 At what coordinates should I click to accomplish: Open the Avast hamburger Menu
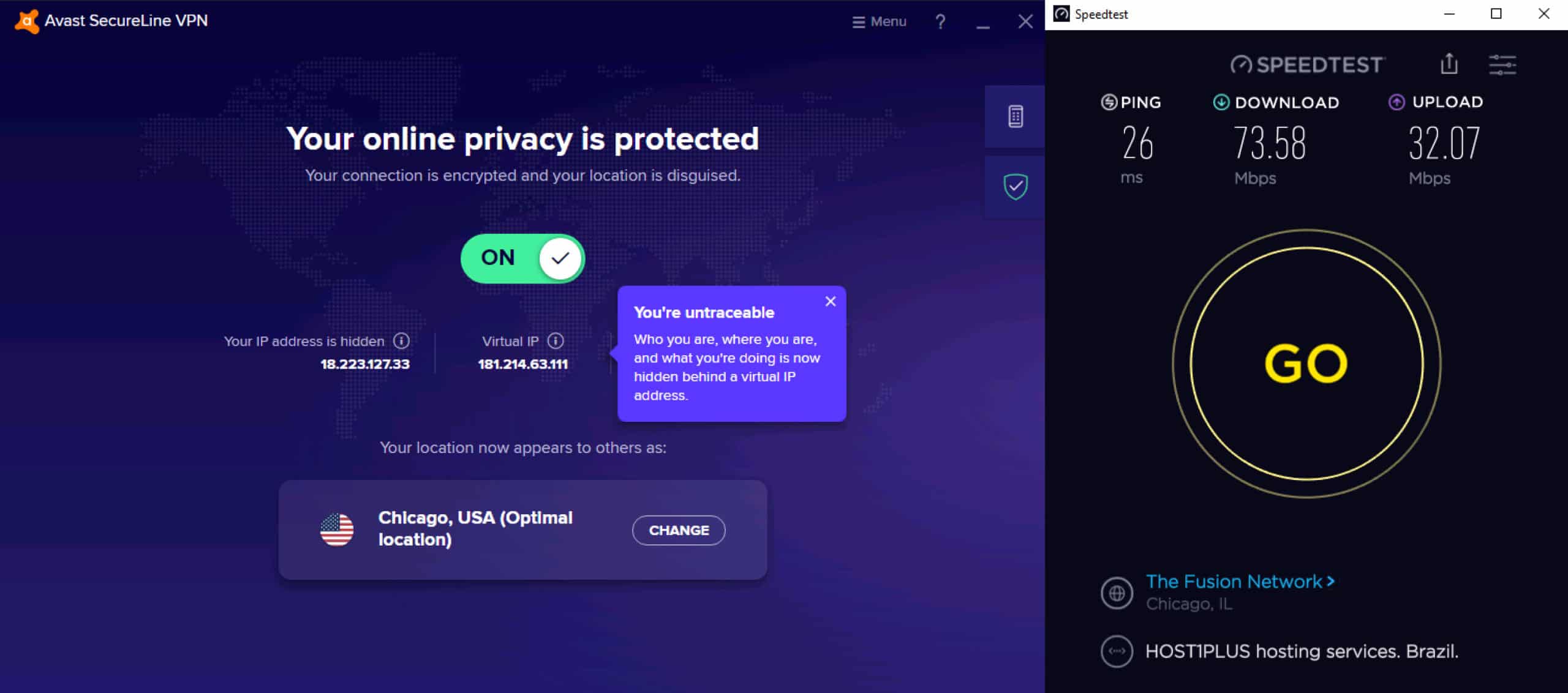point(879,21)
